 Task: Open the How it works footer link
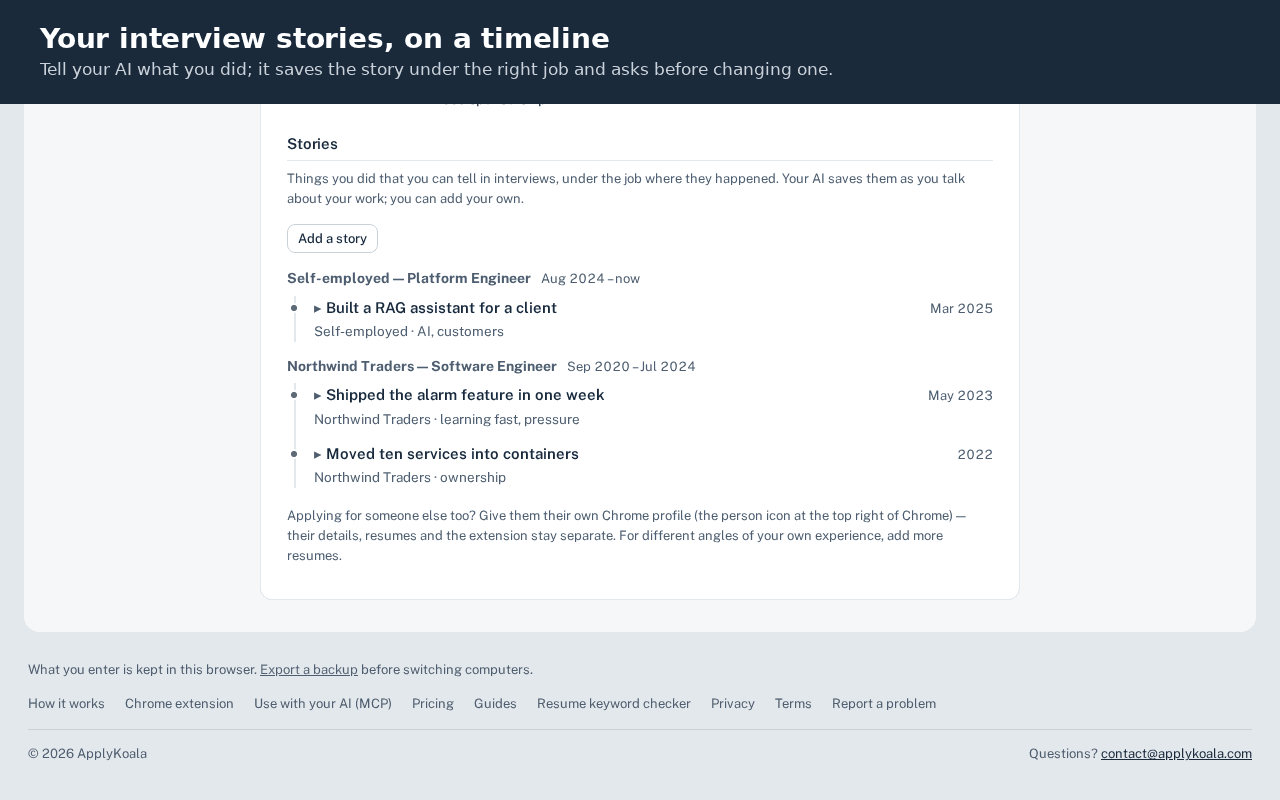(66, 704)
